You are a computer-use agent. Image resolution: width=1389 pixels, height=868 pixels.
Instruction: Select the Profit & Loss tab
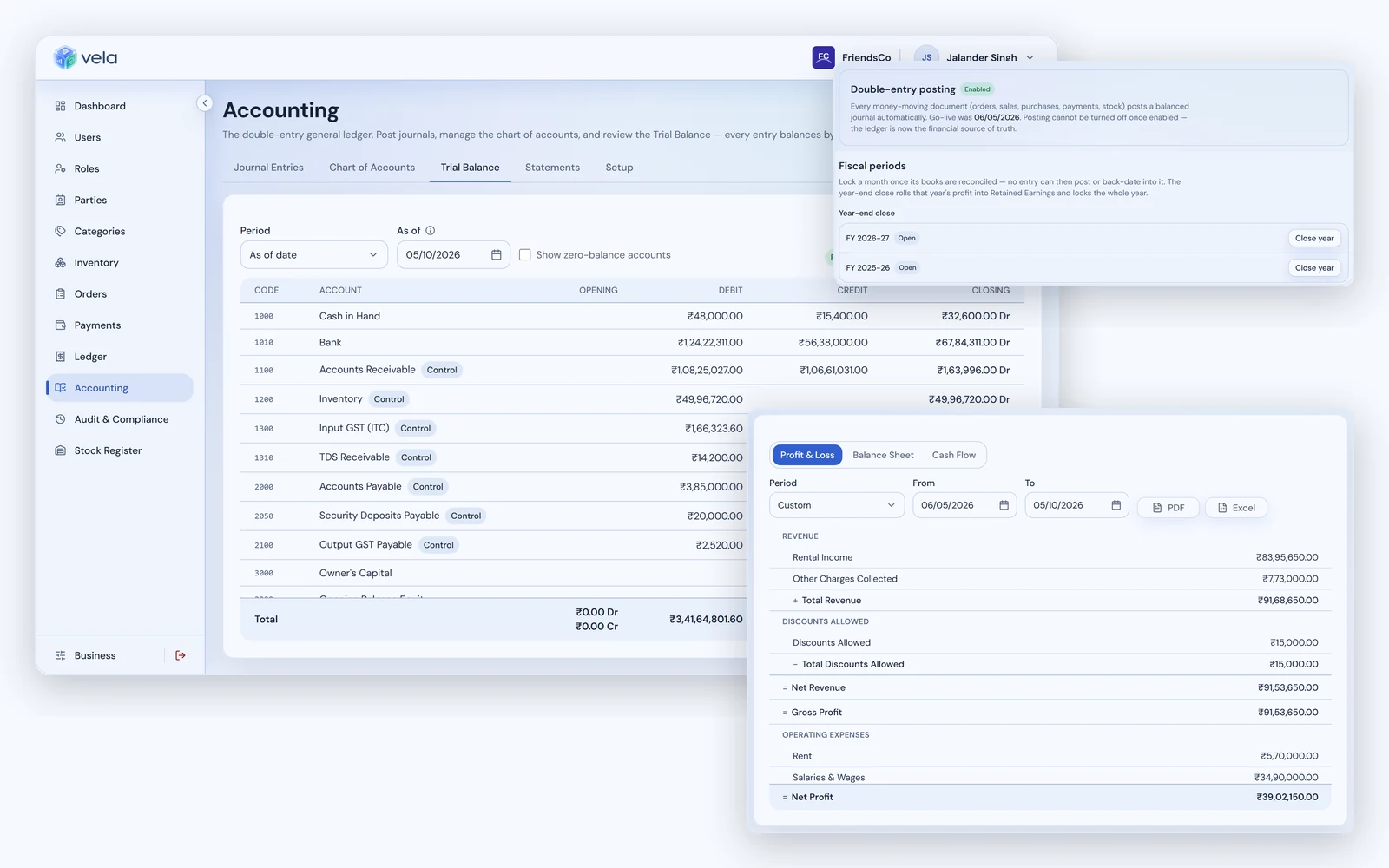(807, 455)
